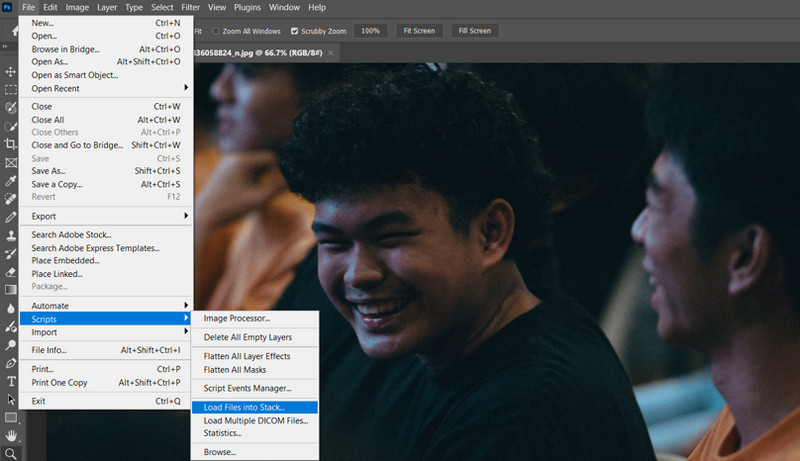Screen dimensions: 800x461
Task: Select the Adjustment Brush tool
Action: 11,326
